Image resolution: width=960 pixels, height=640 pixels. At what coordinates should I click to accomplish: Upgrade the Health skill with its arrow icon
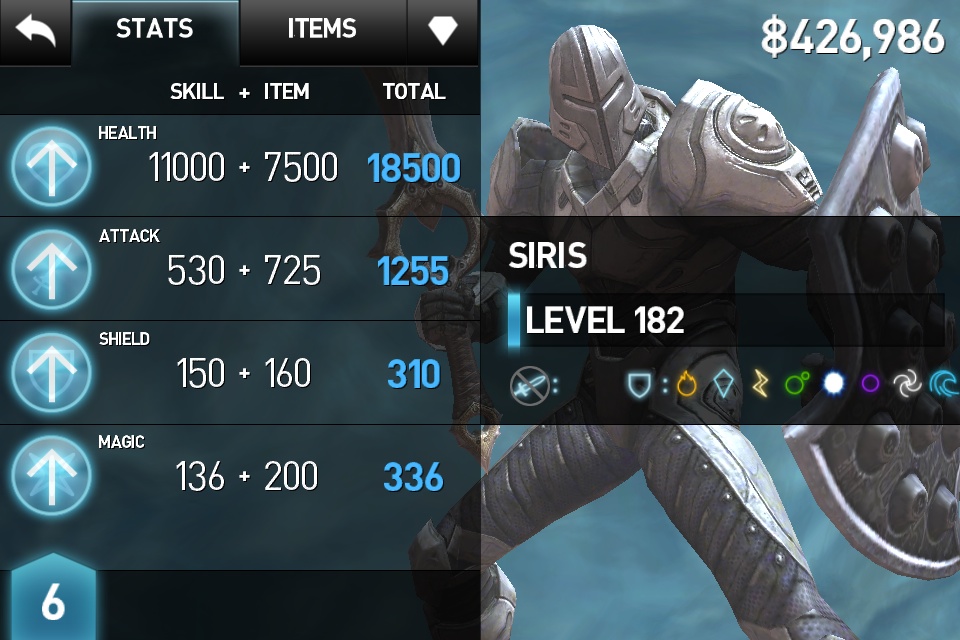(x=51, y=166)
